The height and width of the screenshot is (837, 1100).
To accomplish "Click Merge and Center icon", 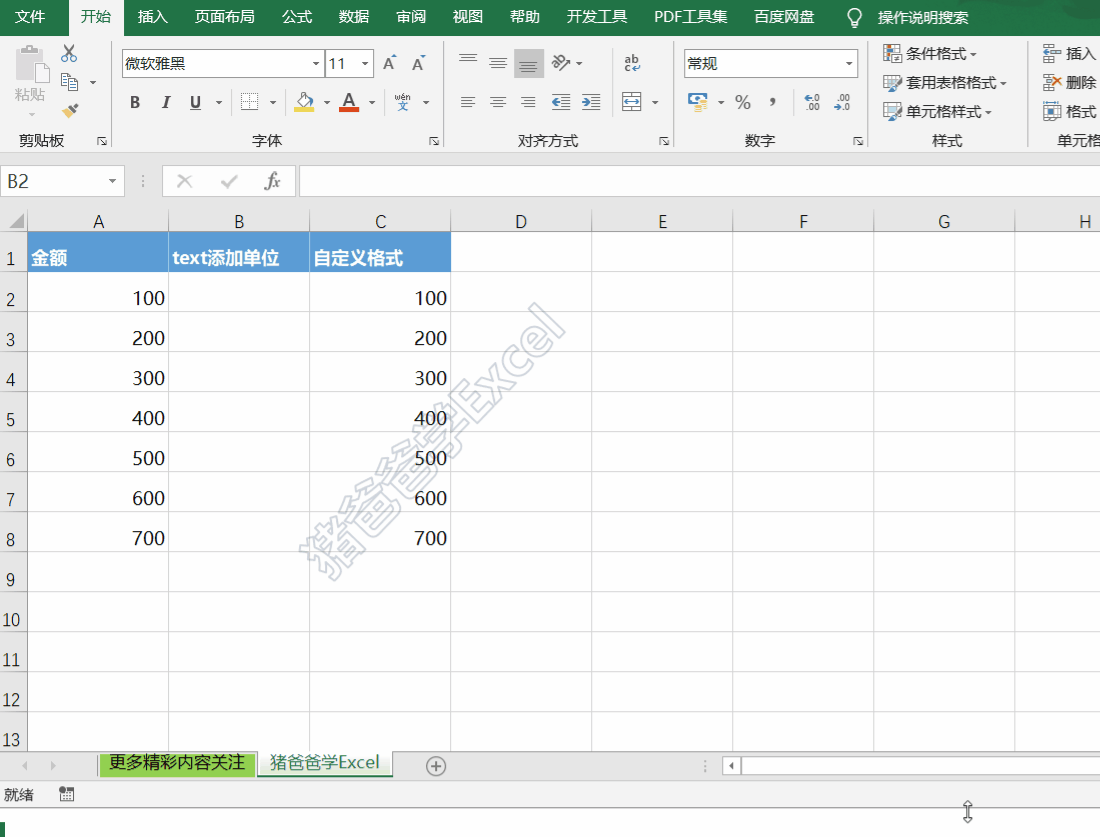I will (632, 102).
